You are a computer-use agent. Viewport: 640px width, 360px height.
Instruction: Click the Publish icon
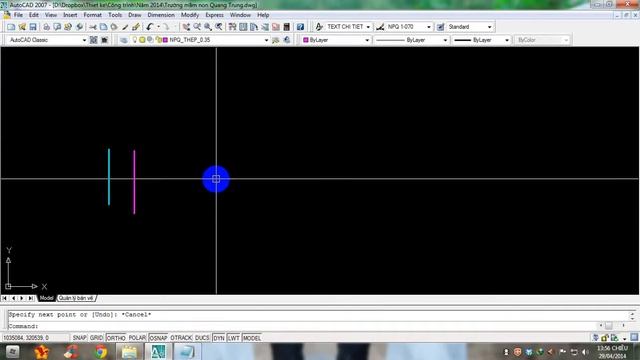click(68, 27)
